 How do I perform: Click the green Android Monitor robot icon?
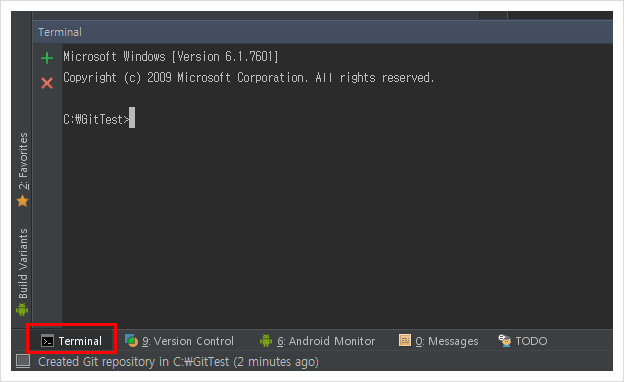(x=266, y=341)
